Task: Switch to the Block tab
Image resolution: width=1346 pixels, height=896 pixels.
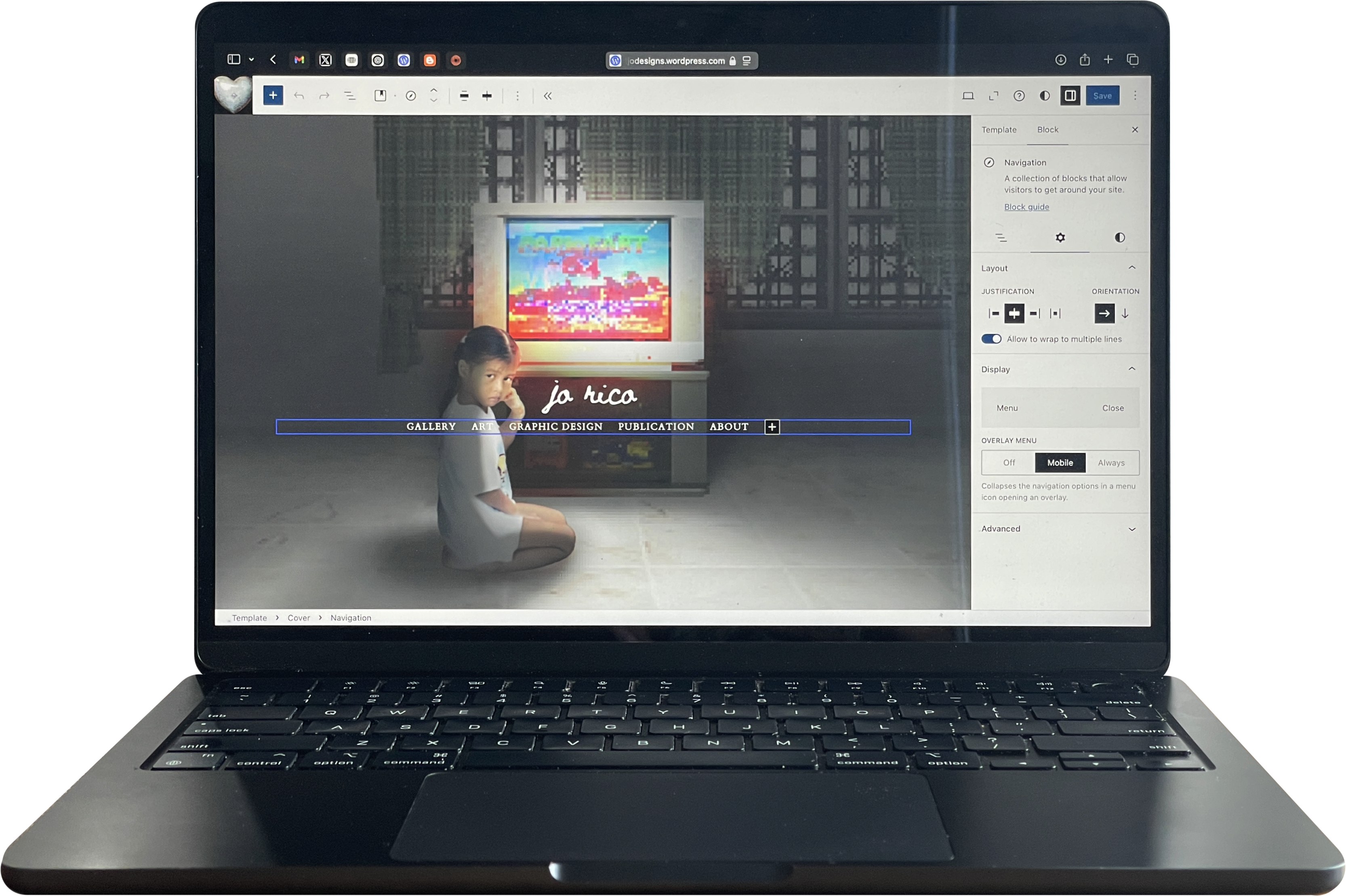Action: (1048, 130)
